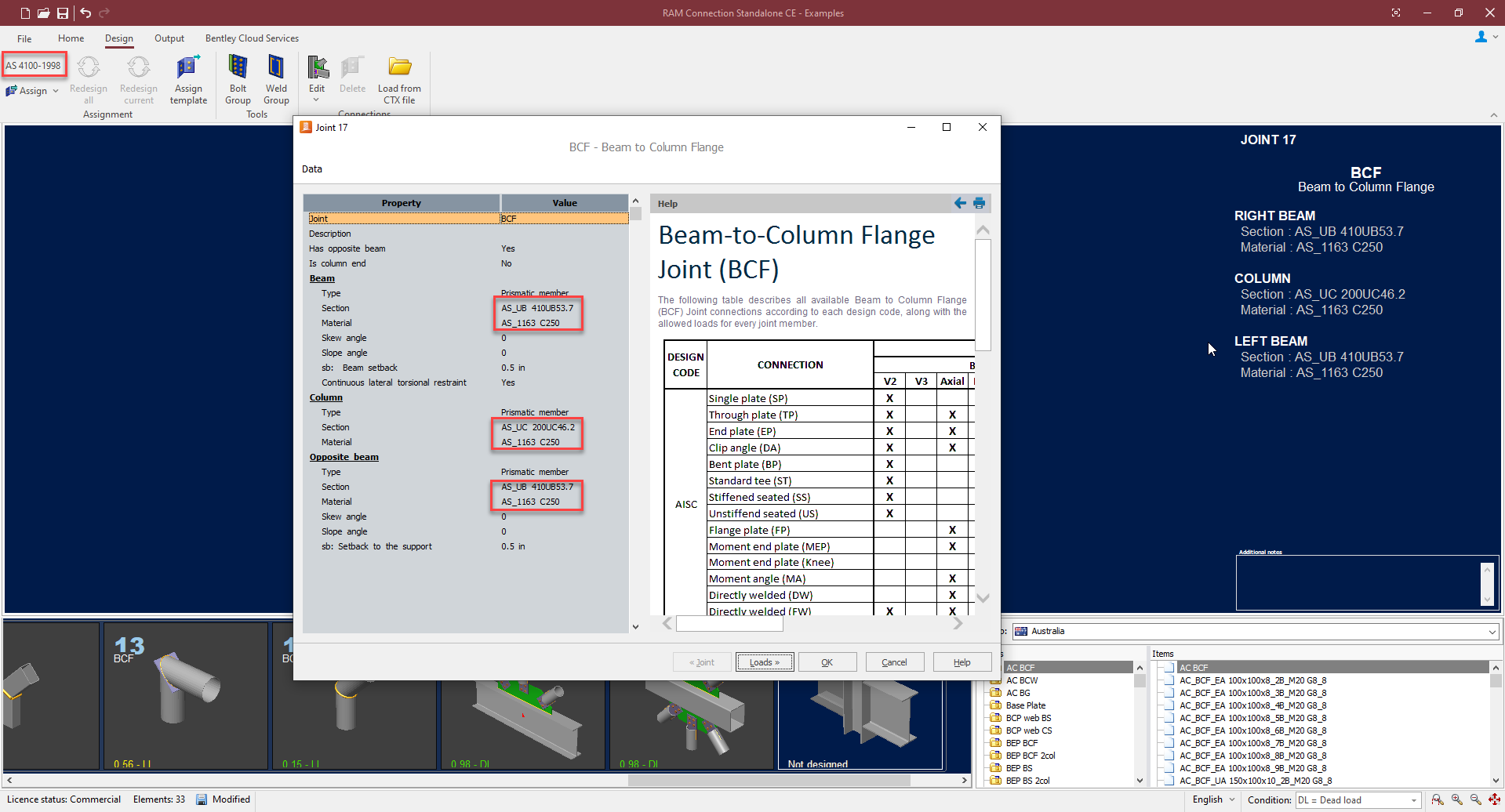
Task: Create a new file from quick access toolbar
Action: click(25, 13)
